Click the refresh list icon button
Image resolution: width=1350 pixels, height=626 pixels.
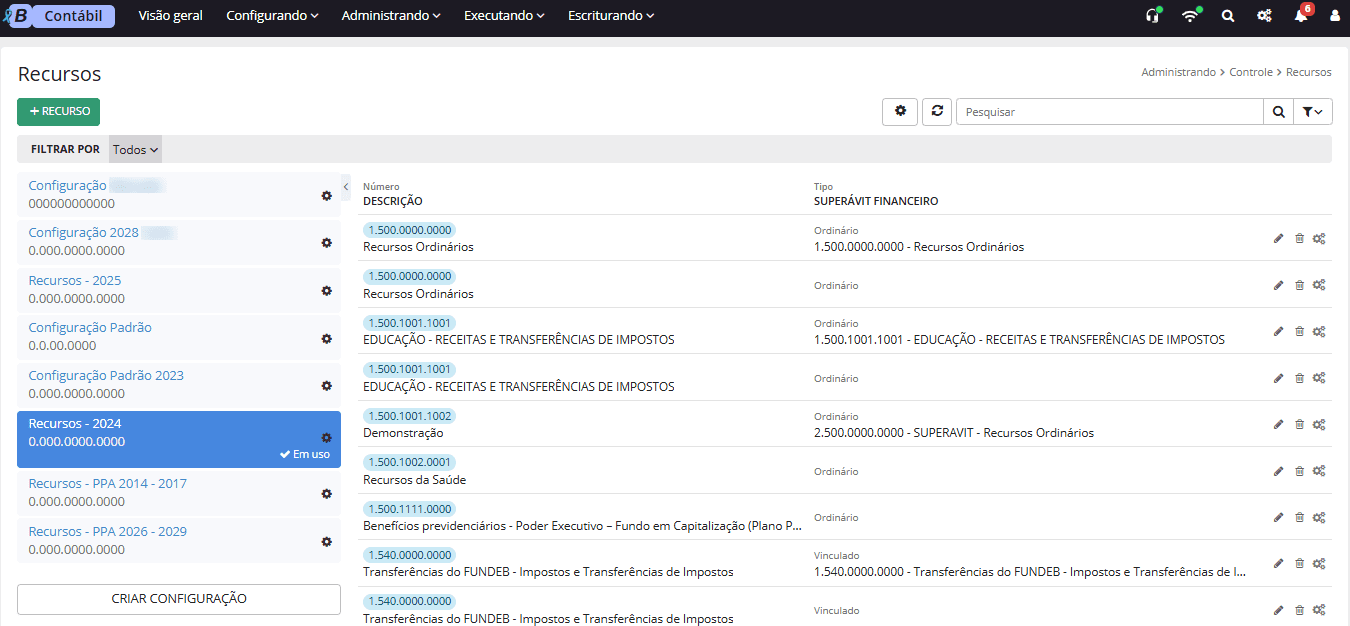[x=936, y=112]
